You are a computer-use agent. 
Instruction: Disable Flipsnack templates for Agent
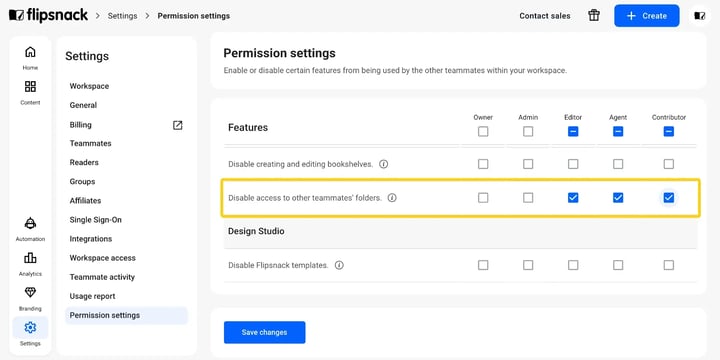click(x=618, y=265)
